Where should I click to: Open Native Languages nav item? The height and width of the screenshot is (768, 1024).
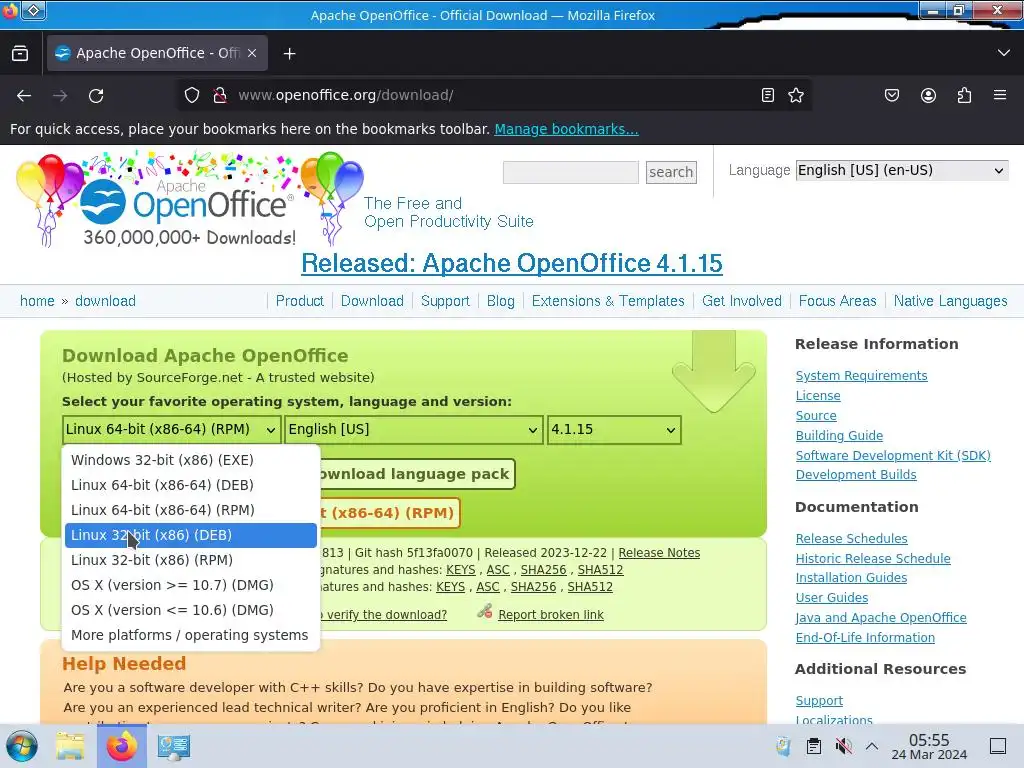(x=951, y=301)
